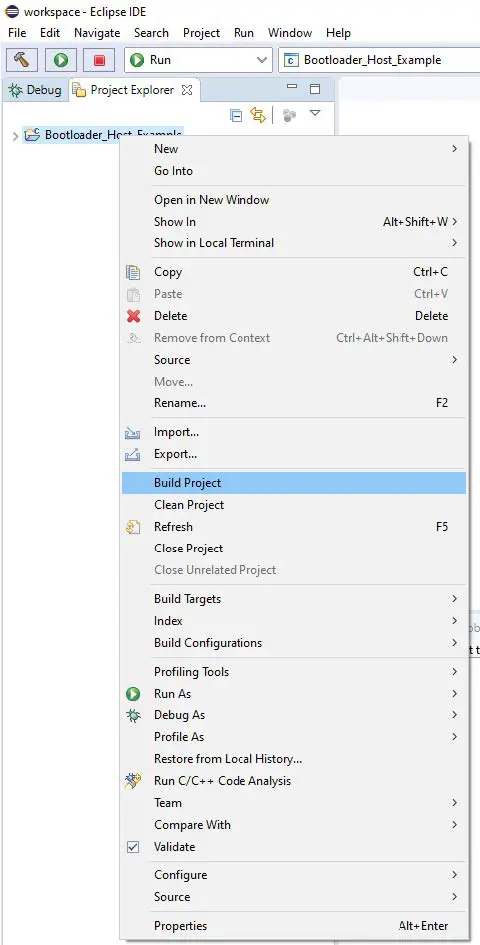Click Import... in the context menu
Viewport: 480px width, 945px height.
coord(294,432)
